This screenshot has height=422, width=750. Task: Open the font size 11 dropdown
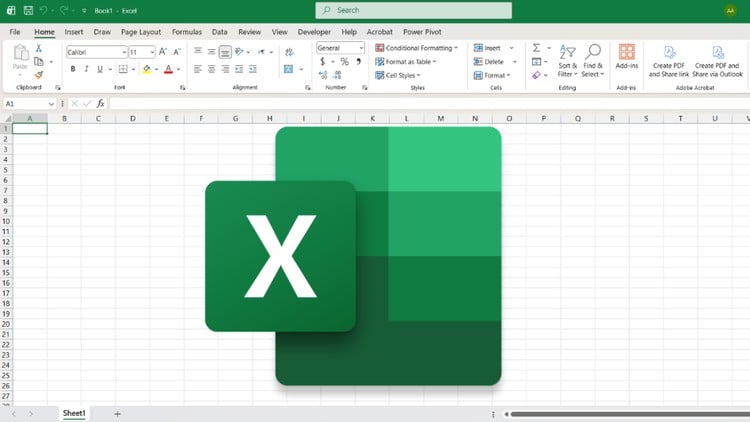[152, 52]
